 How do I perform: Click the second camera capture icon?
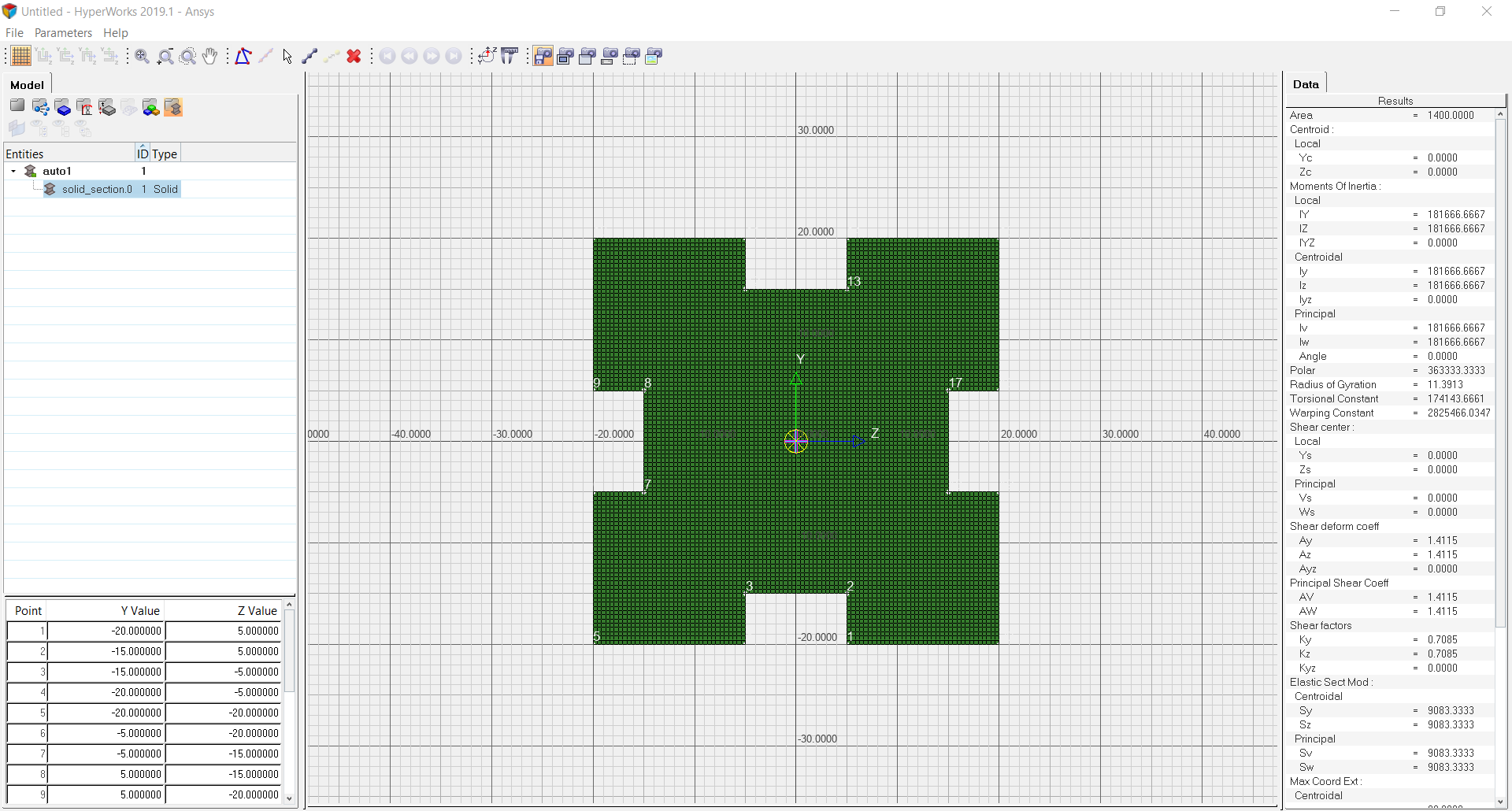[x=565, y=56]
